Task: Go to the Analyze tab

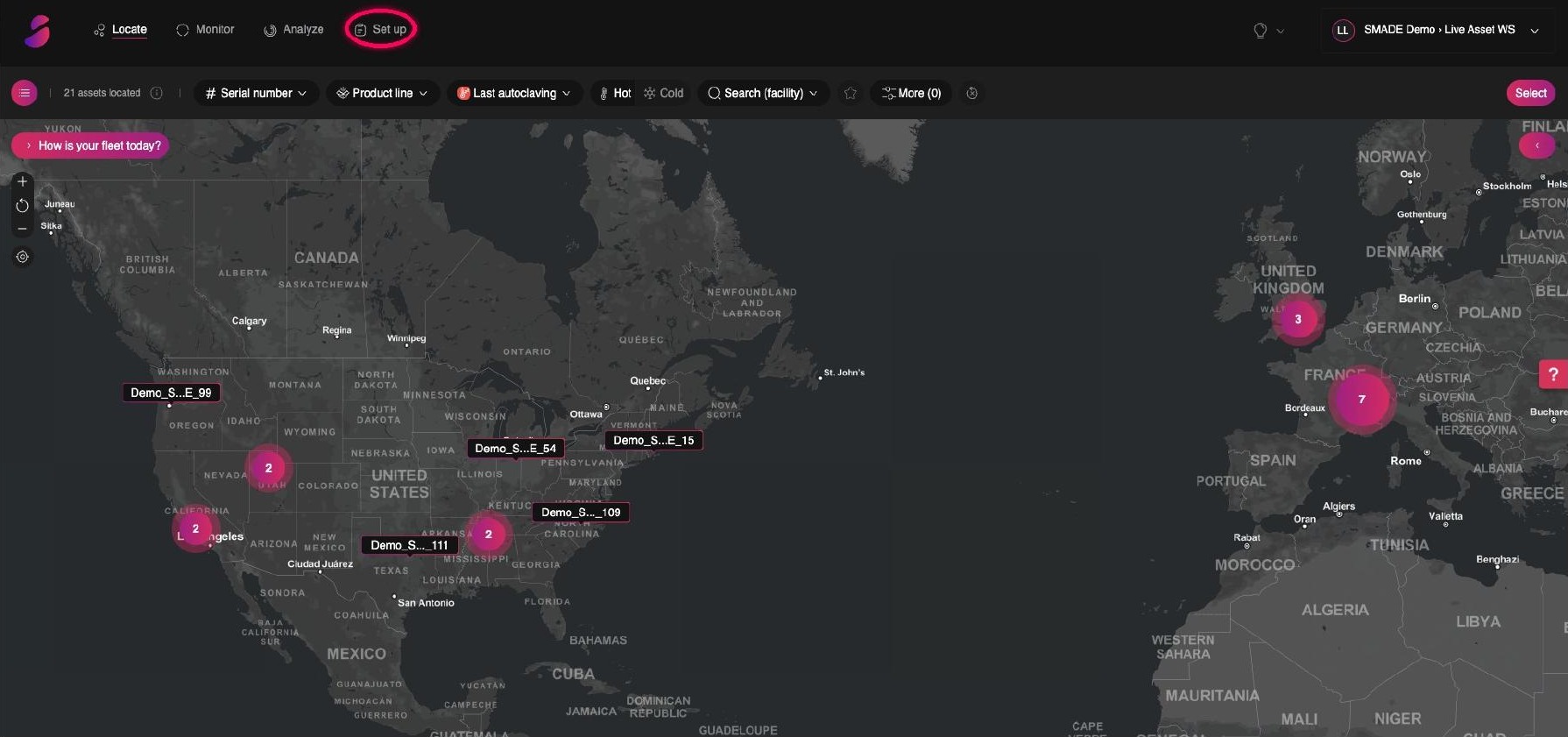Action: pos(293,30)
